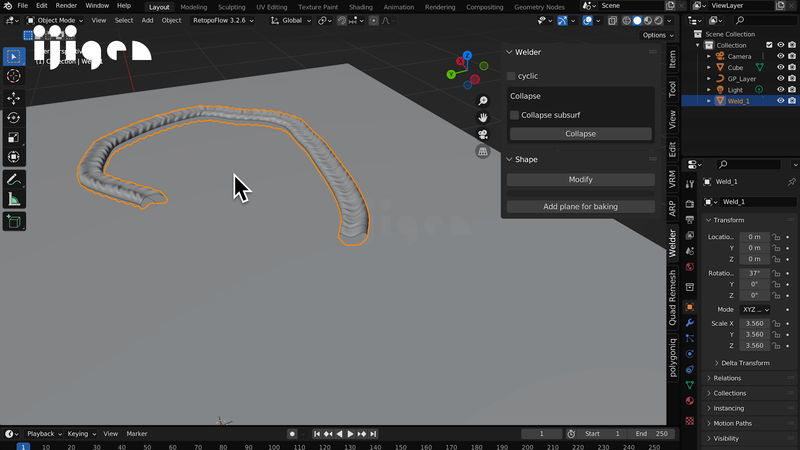Select the Rotate tool
The width and height of the screenshot is (800, 450).
(14, 117)
